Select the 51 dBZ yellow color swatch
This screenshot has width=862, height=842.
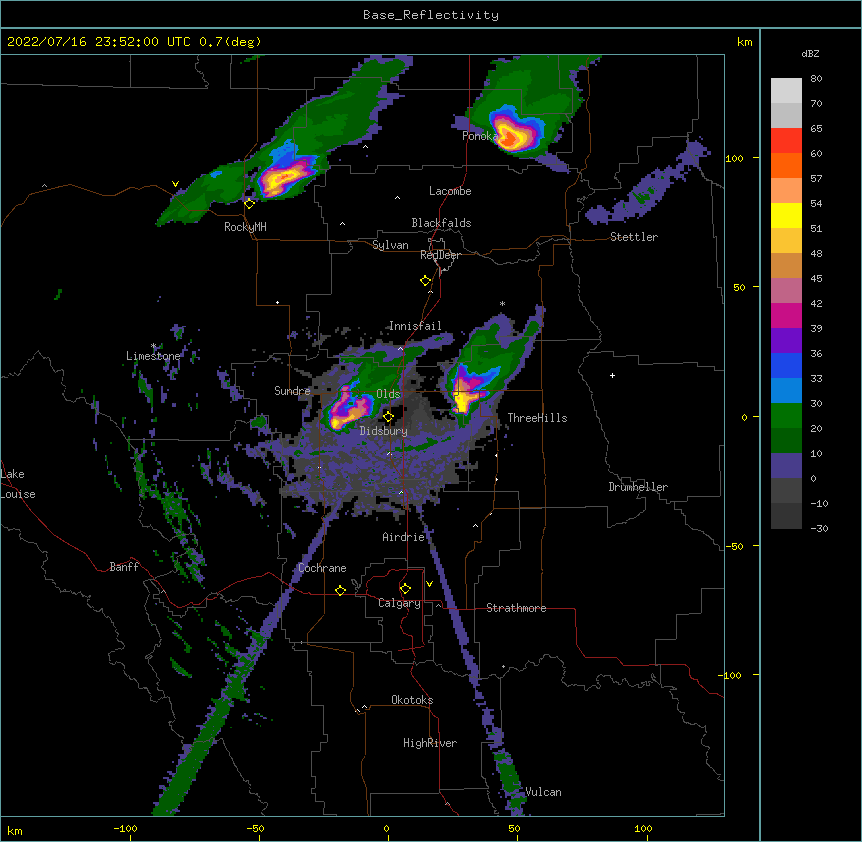coord(786,215)
